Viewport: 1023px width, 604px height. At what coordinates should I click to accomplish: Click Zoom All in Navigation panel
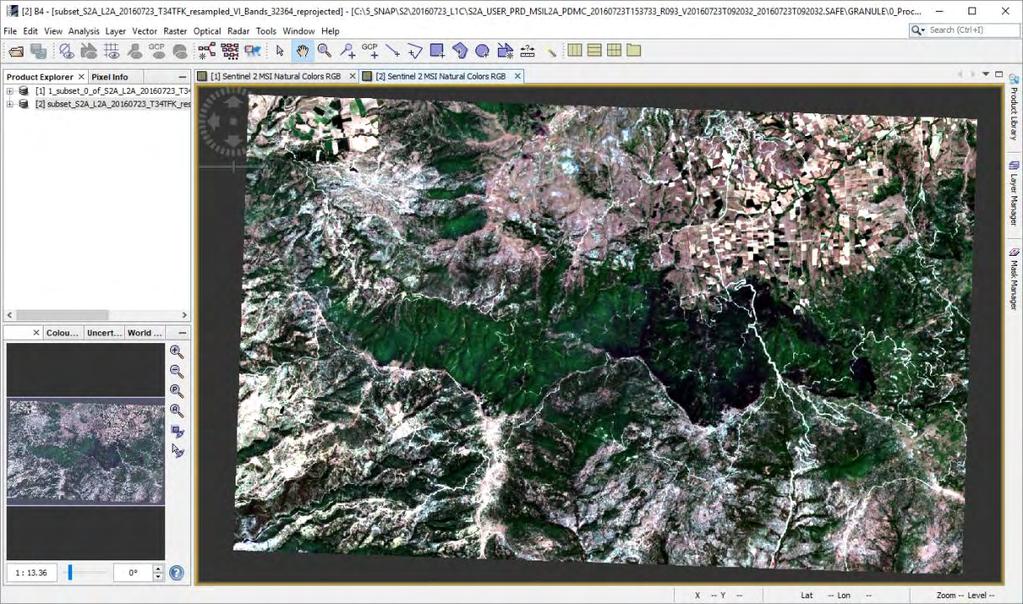[x=176, y=411]
